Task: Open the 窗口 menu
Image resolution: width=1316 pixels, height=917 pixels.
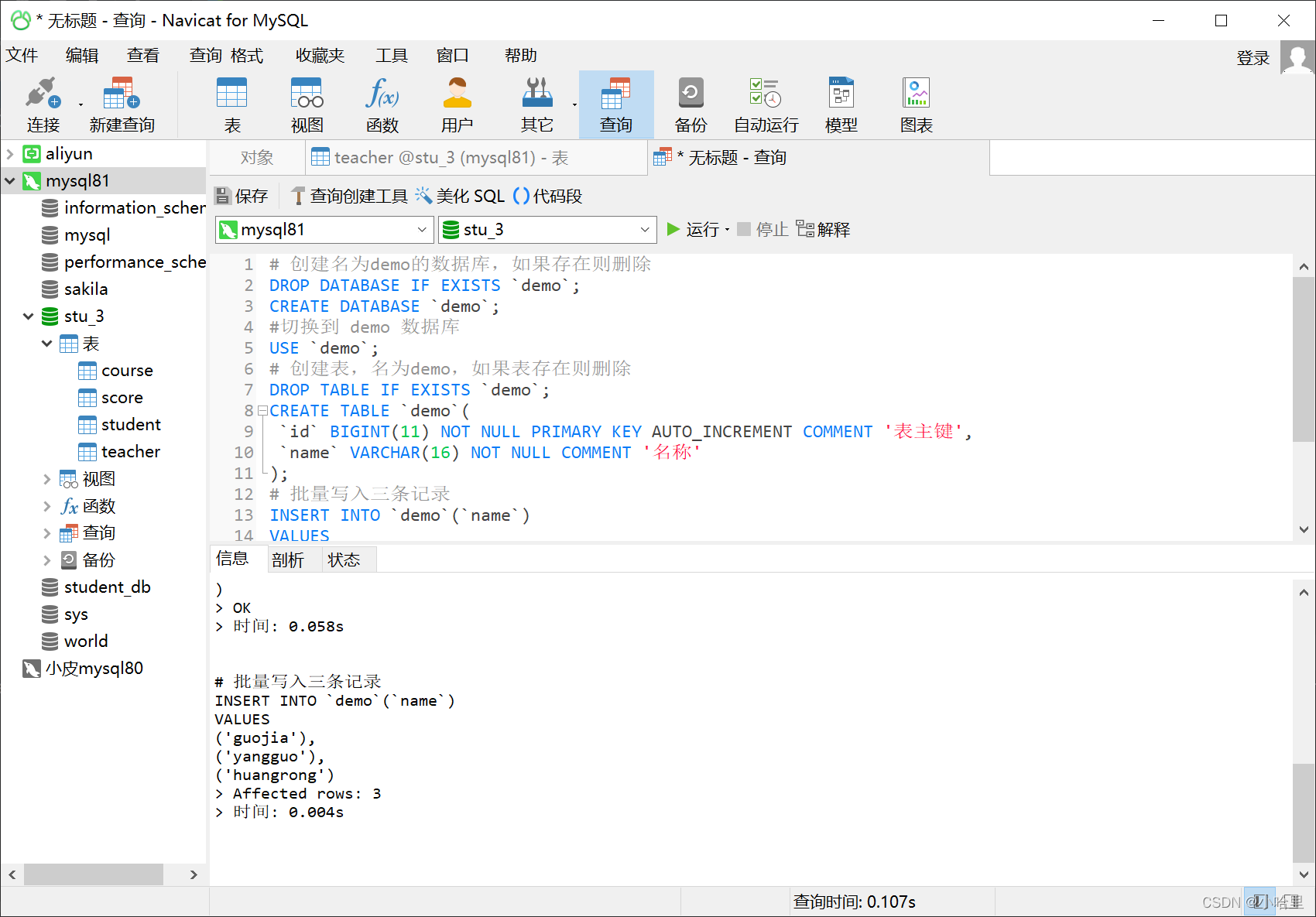Action: tap(453, 56)
